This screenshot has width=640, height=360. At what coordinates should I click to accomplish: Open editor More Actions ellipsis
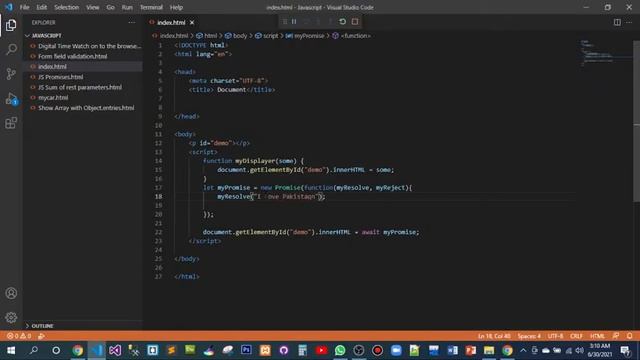[x=629, y=22]
